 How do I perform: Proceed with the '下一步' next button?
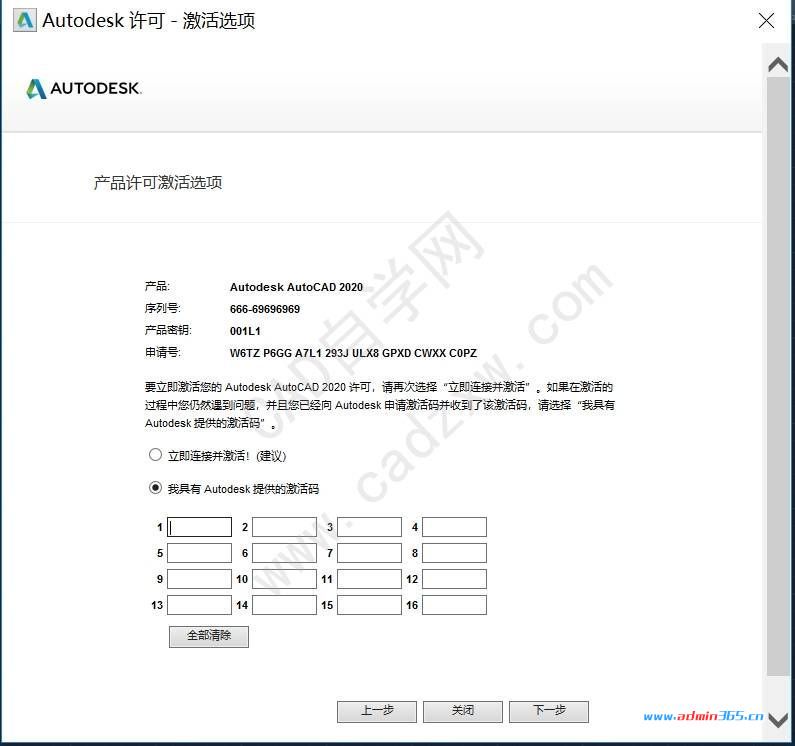549,712
